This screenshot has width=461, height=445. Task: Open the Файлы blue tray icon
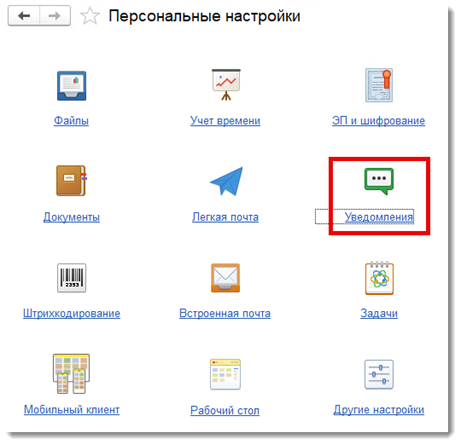click(x=71, y=86)
